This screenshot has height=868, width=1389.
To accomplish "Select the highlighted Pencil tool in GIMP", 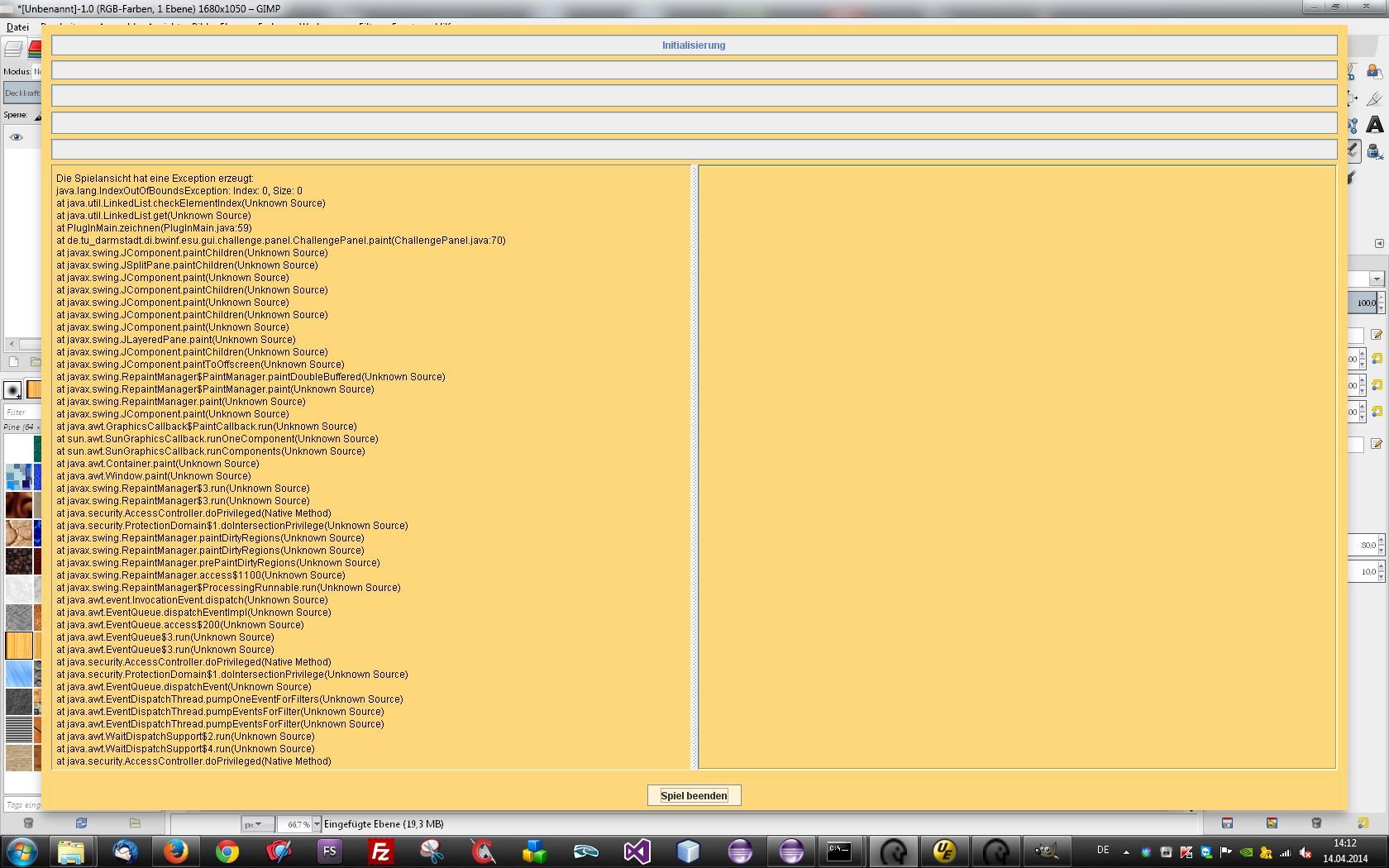I will pos(1353,150).
